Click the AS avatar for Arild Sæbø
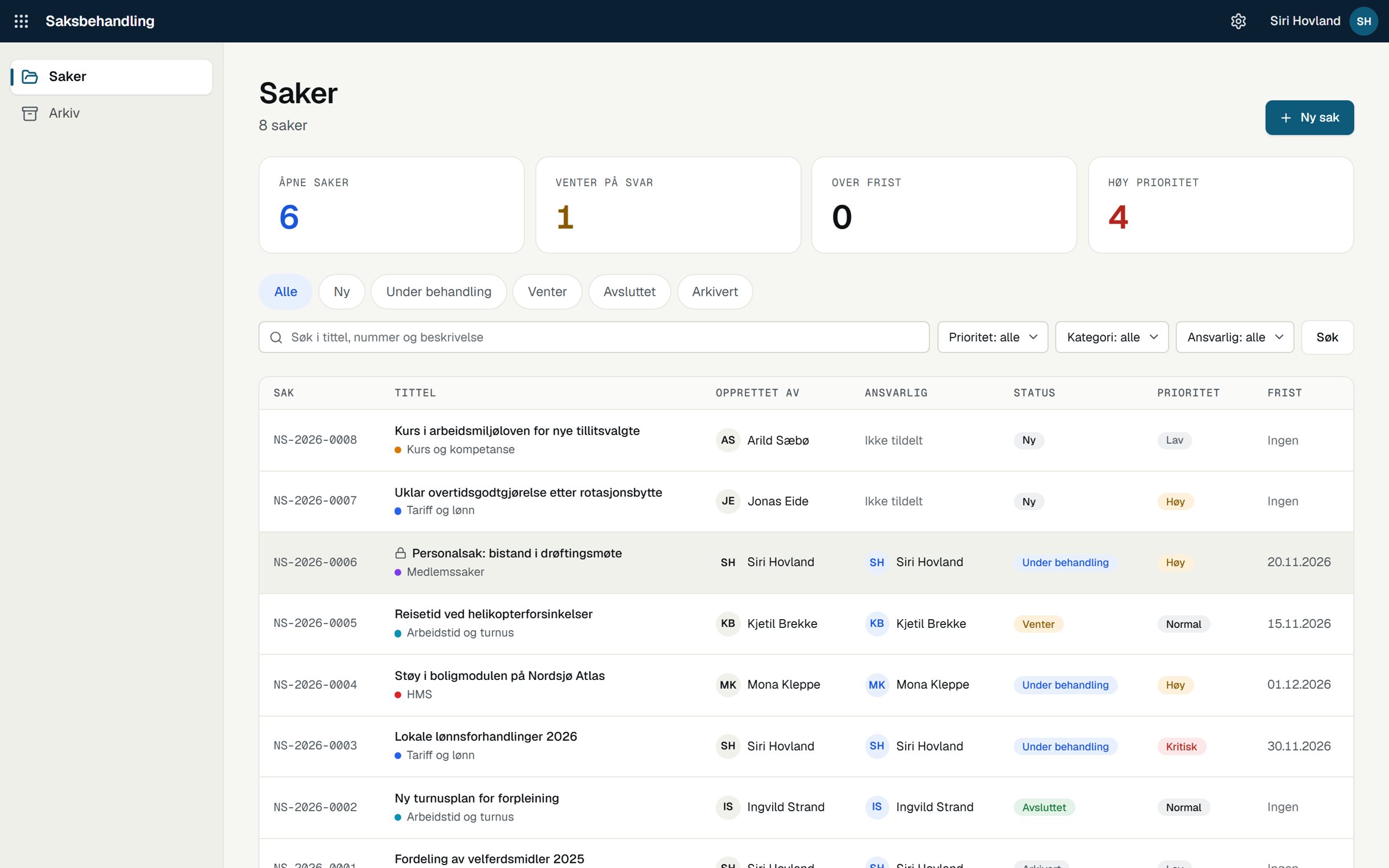This screenshot has width=1389, height=868. click(728, 440)
